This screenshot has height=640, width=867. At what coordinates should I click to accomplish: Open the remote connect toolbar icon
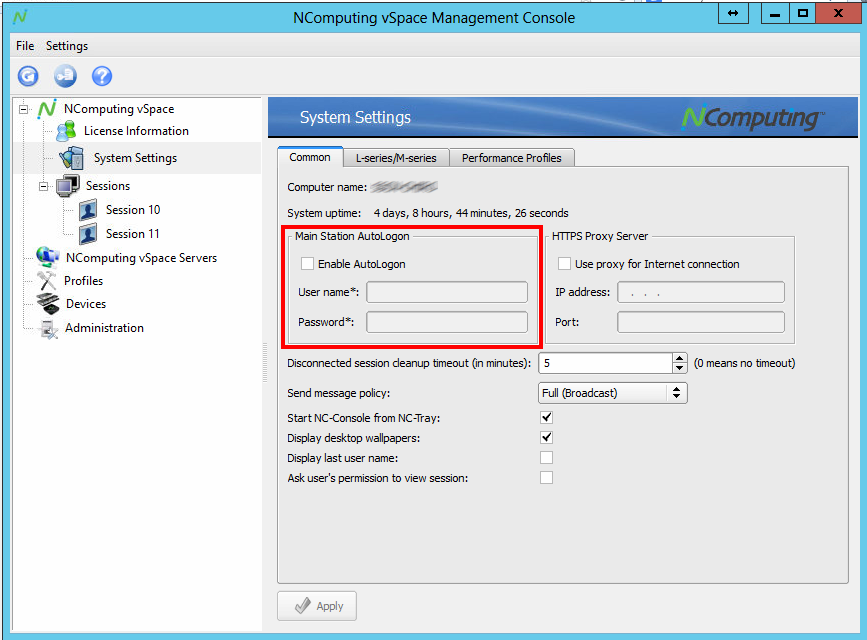click(x=64, y=76)
